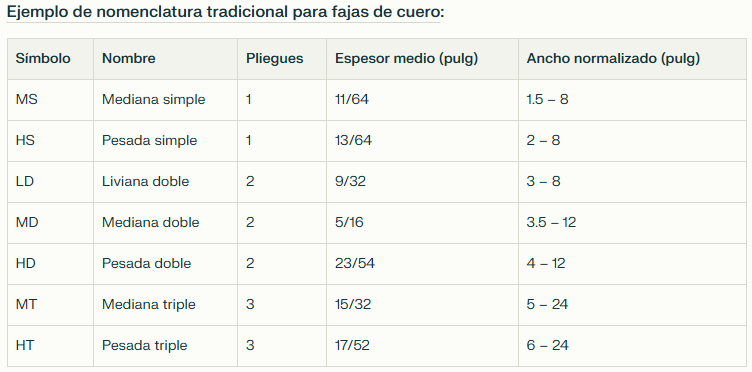Select the 5 – 24 width cell

point(632,305)
